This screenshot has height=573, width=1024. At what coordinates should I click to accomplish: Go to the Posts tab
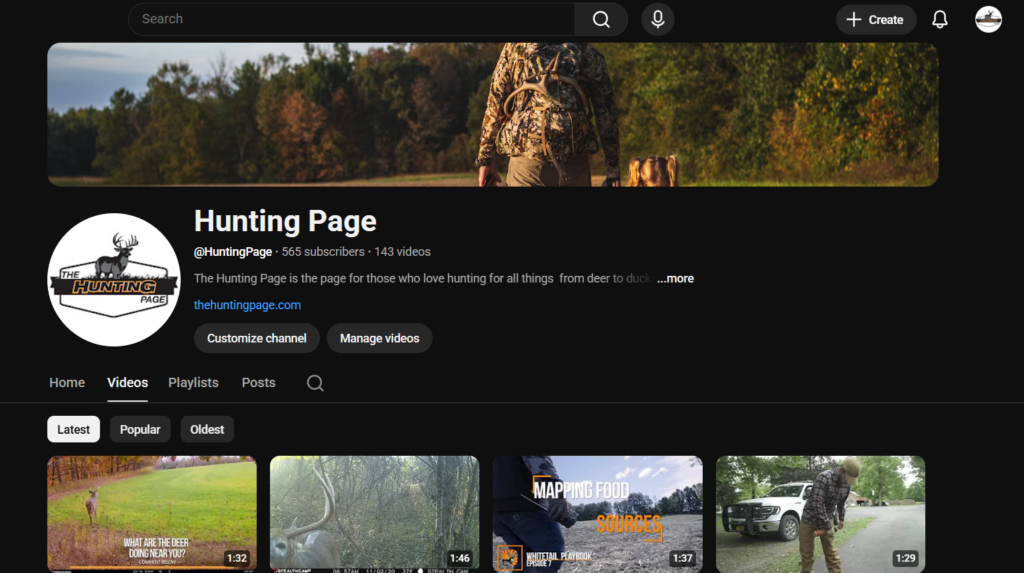[x=258, y=382]
